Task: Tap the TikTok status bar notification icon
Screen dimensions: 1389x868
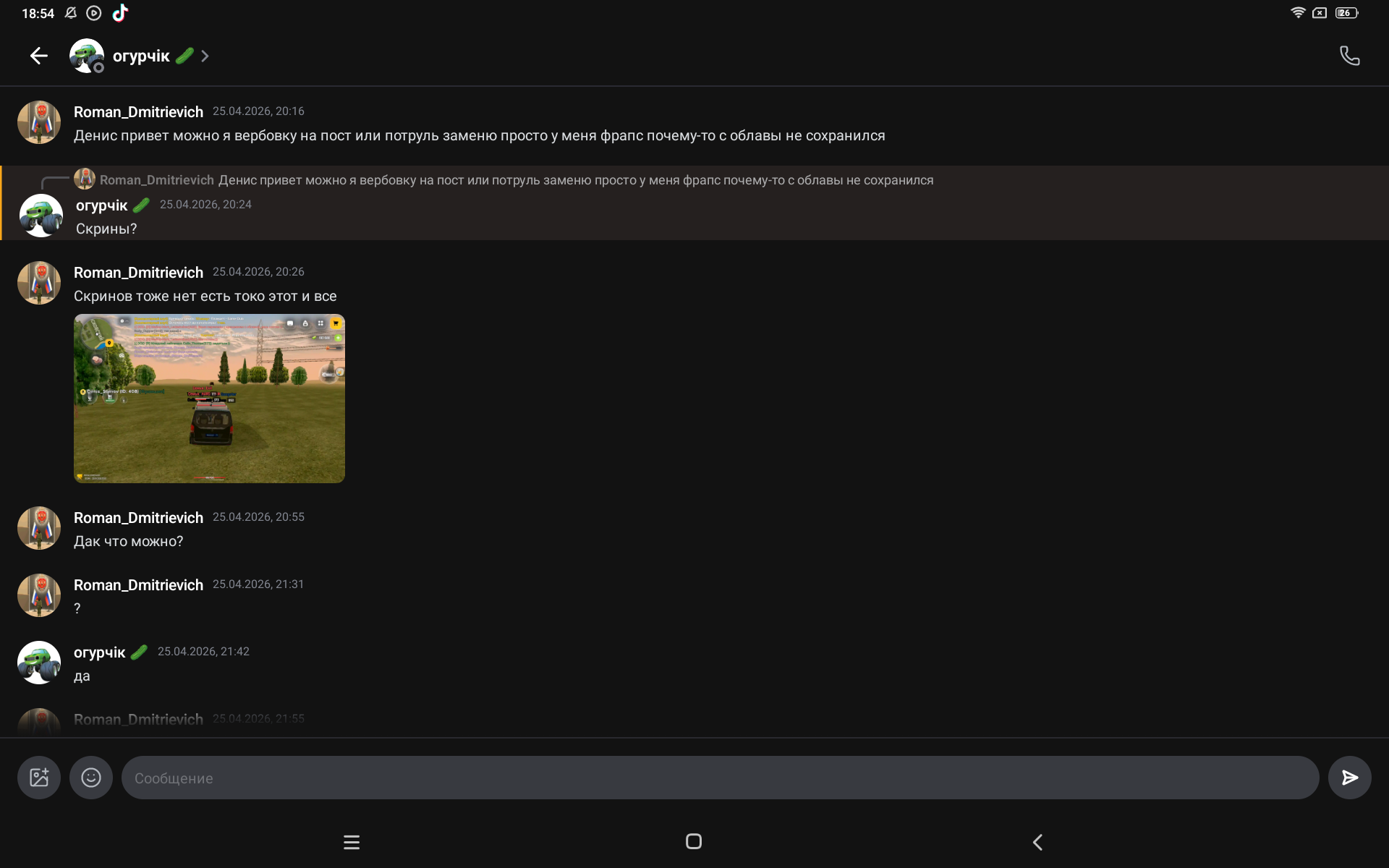Action: (120, 13)
